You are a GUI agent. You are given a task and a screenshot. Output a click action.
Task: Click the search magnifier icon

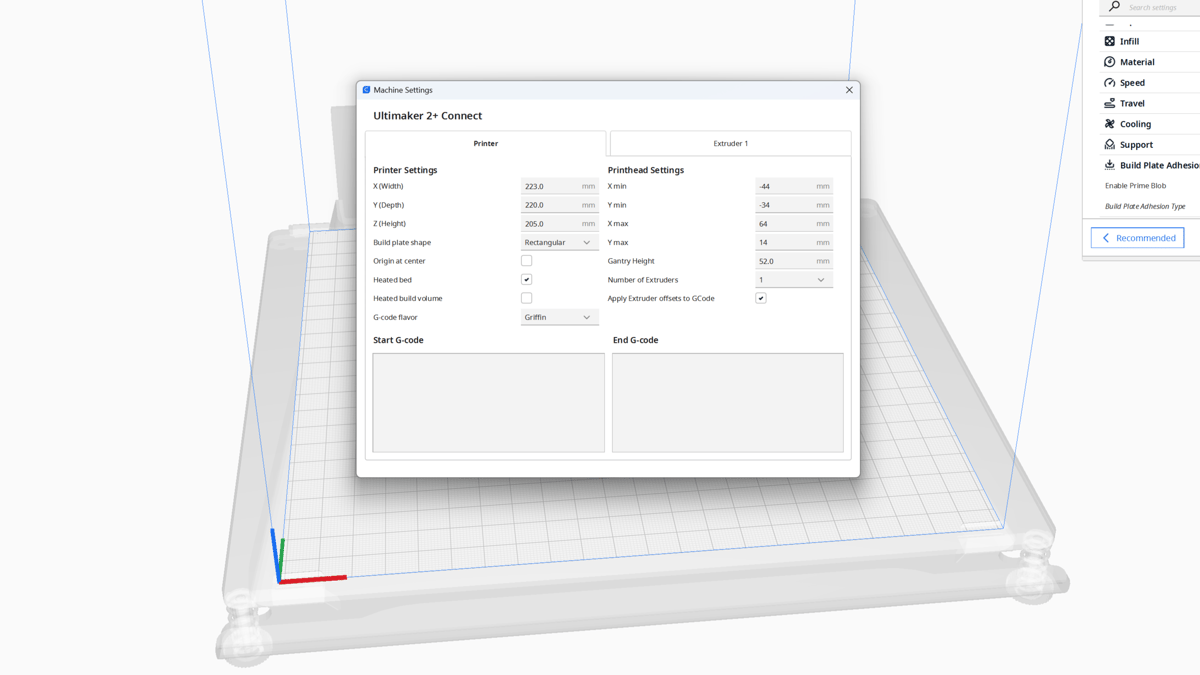1114,7
